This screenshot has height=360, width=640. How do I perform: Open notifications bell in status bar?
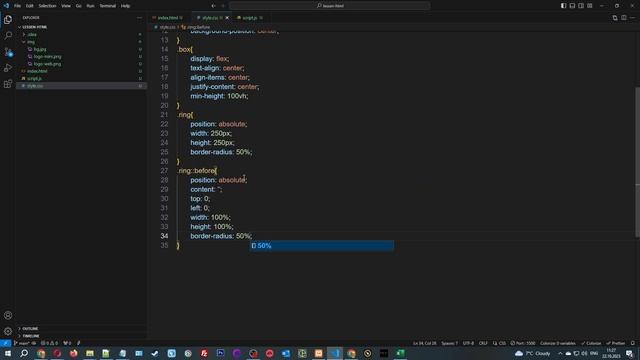coord(633,343)
